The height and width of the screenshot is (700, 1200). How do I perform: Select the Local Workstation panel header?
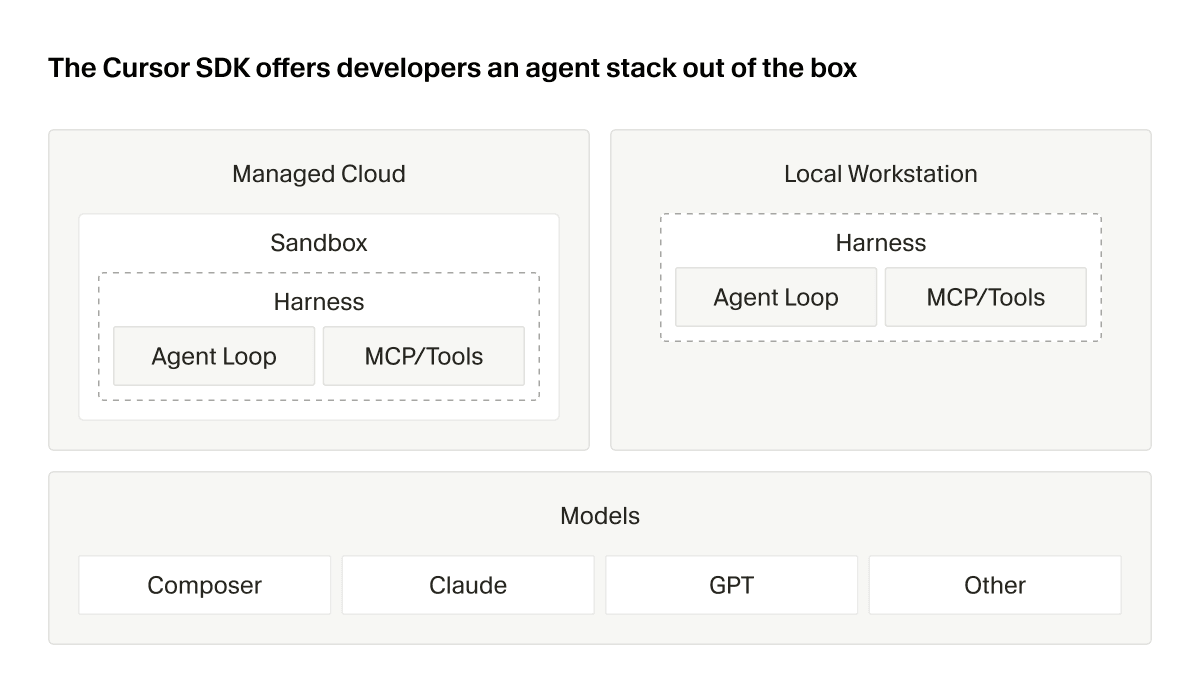881,174
